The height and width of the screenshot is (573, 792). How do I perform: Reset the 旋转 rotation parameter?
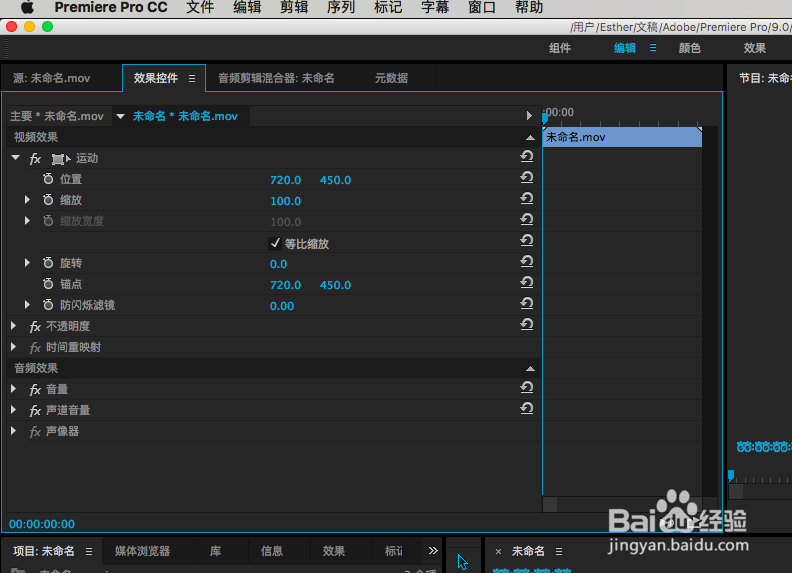tap(527, 262)
